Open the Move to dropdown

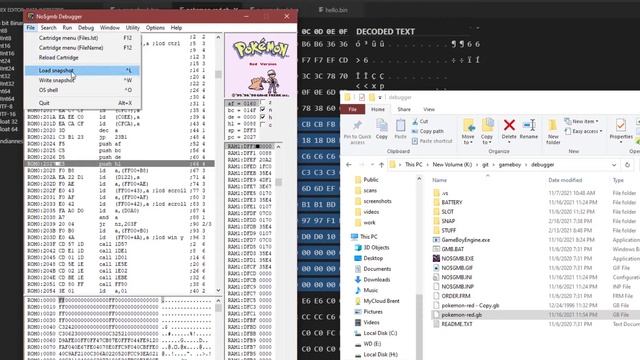coord(468,131)
